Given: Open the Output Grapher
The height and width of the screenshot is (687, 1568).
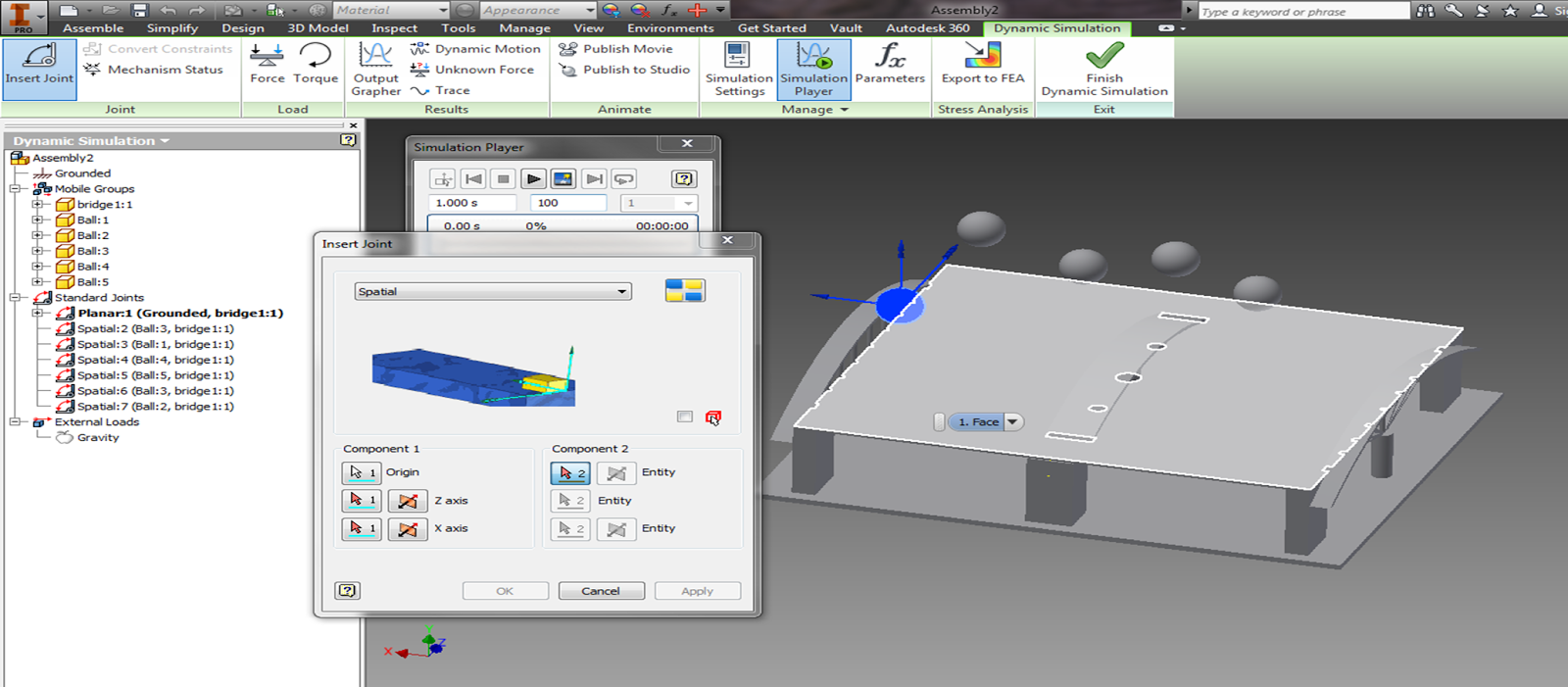Looking at the screenshot, I should click(x=376, y=69).
